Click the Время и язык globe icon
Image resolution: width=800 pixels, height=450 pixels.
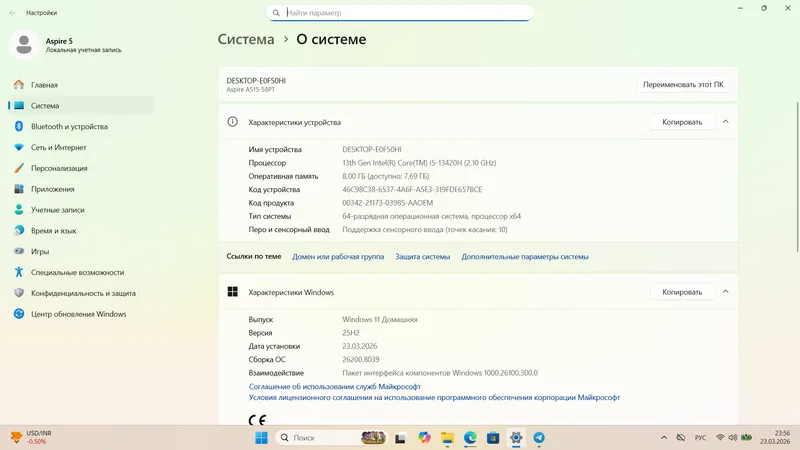[19, 231]
